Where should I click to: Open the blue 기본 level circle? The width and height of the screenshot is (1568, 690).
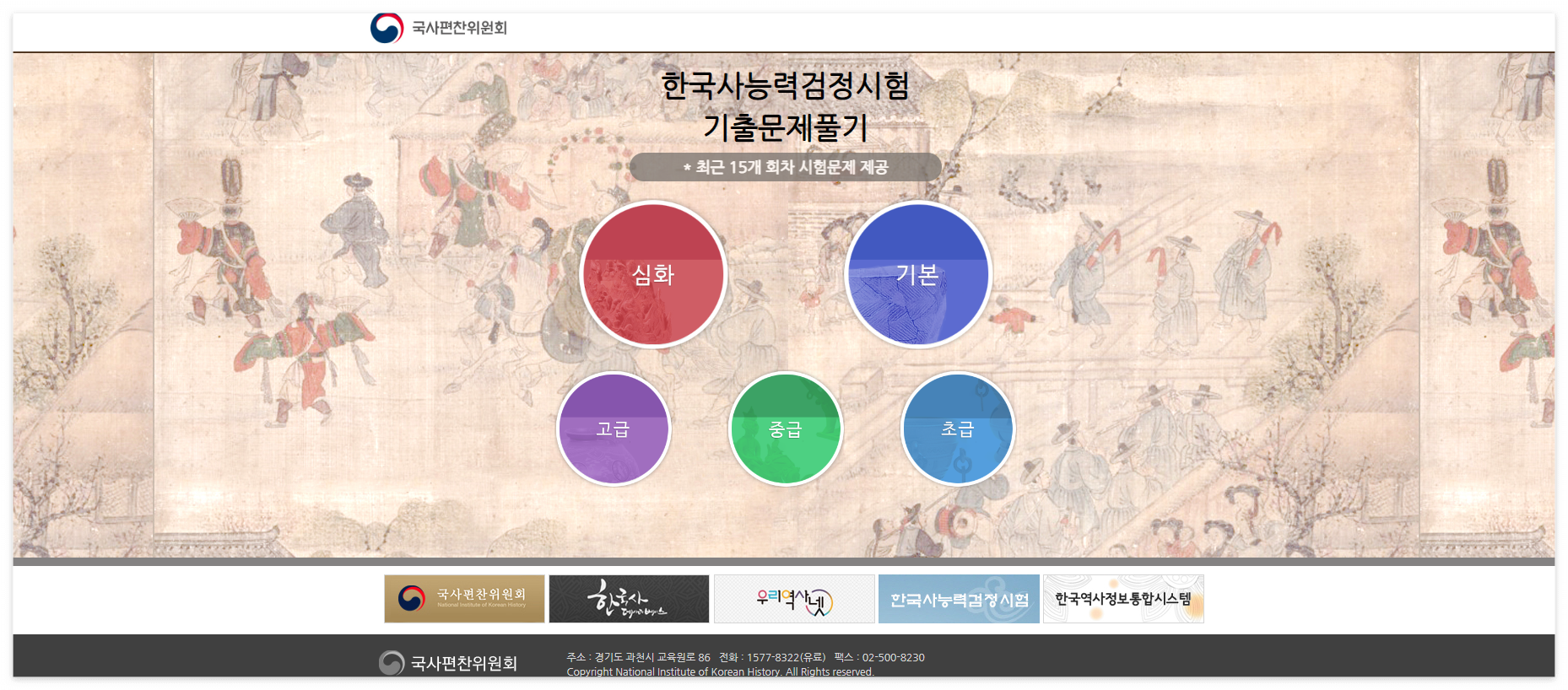(917, 274)
